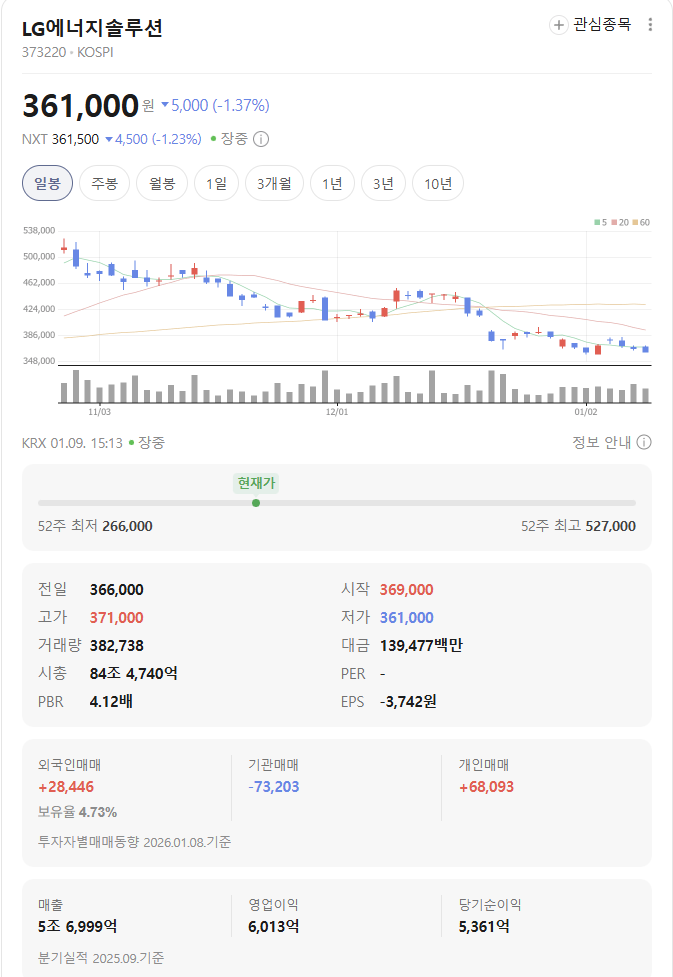The width and height of the screenshot is (673, 977).
Task: Click the stock code 373220 · KOSPI text
Action: tap(68, 52)
